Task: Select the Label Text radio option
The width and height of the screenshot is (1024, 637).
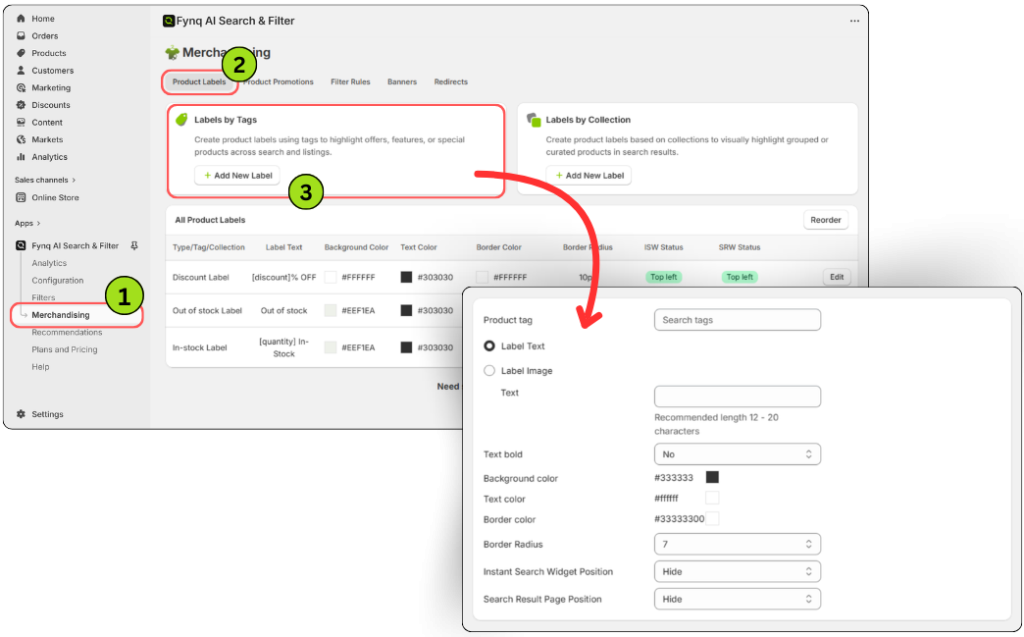Action: pyautogui.click(x=489, y=346)
